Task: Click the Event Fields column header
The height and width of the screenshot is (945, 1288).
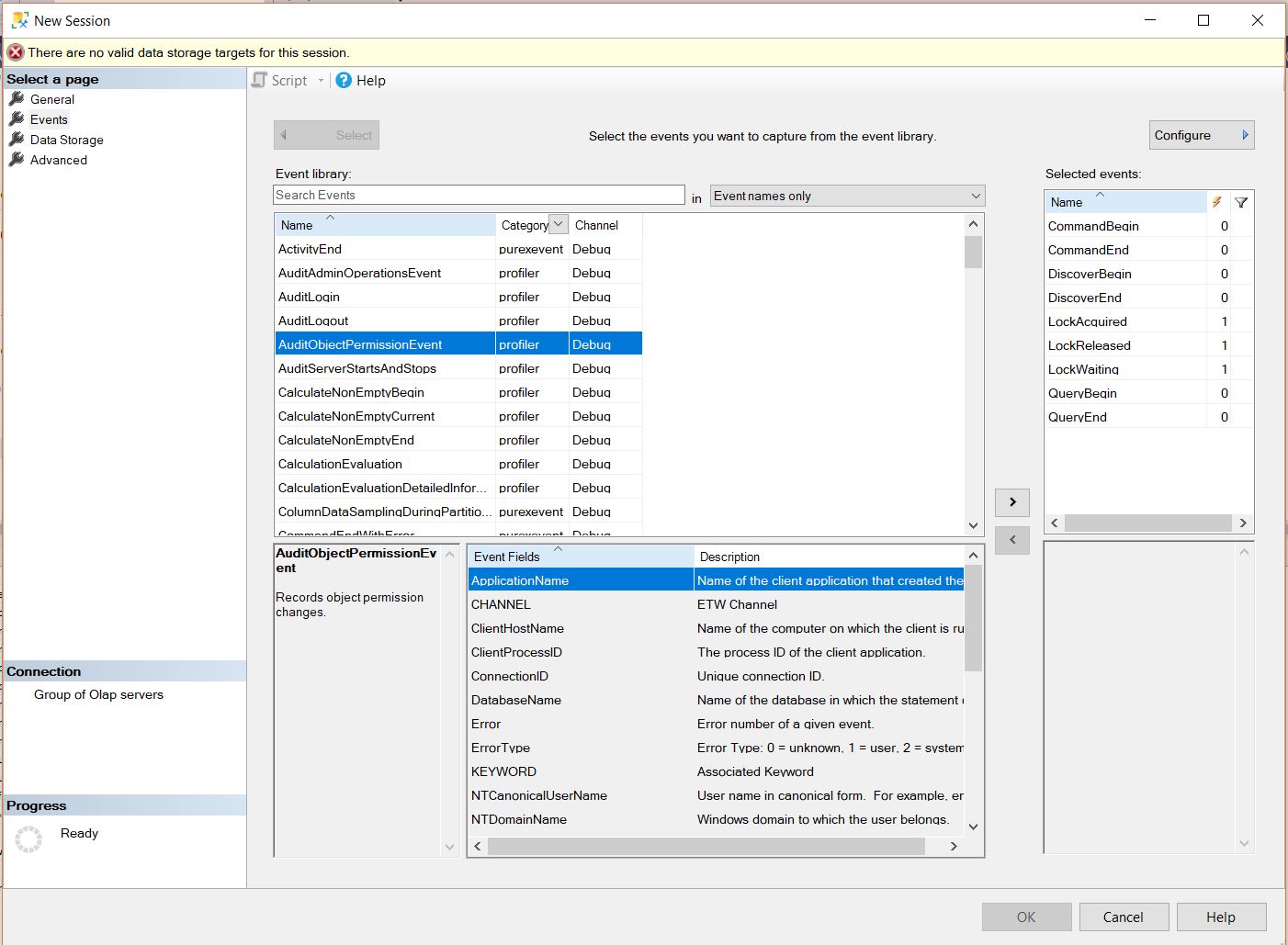Action: (x=581, y=557)
